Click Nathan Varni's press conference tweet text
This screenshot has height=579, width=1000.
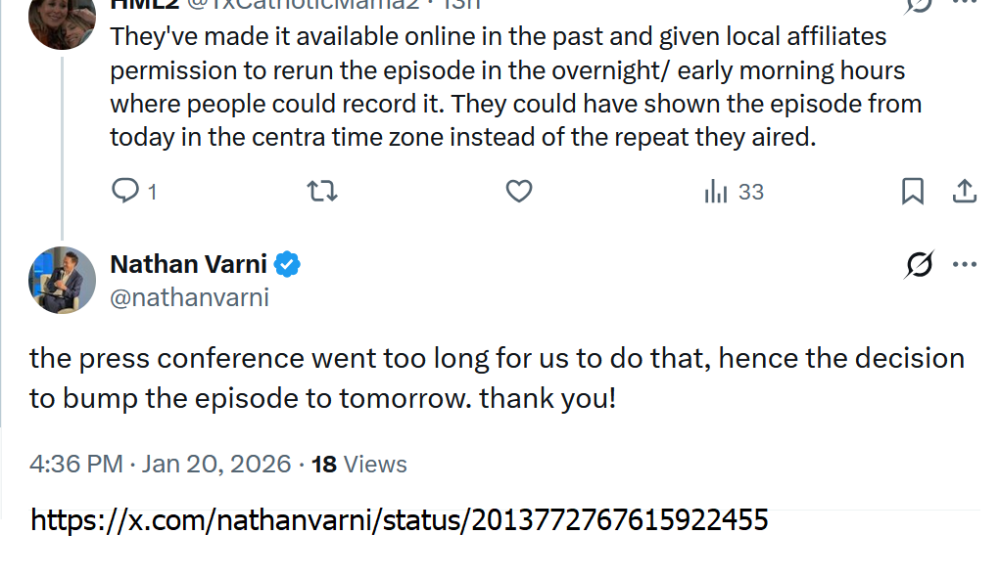tap(496, 378)
